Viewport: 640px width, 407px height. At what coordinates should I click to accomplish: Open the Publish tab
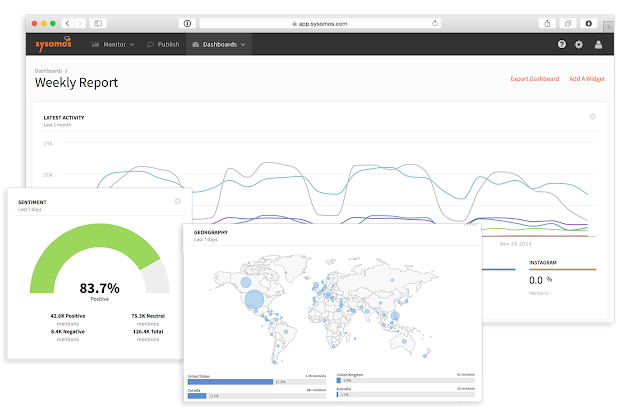pos(163,44)
